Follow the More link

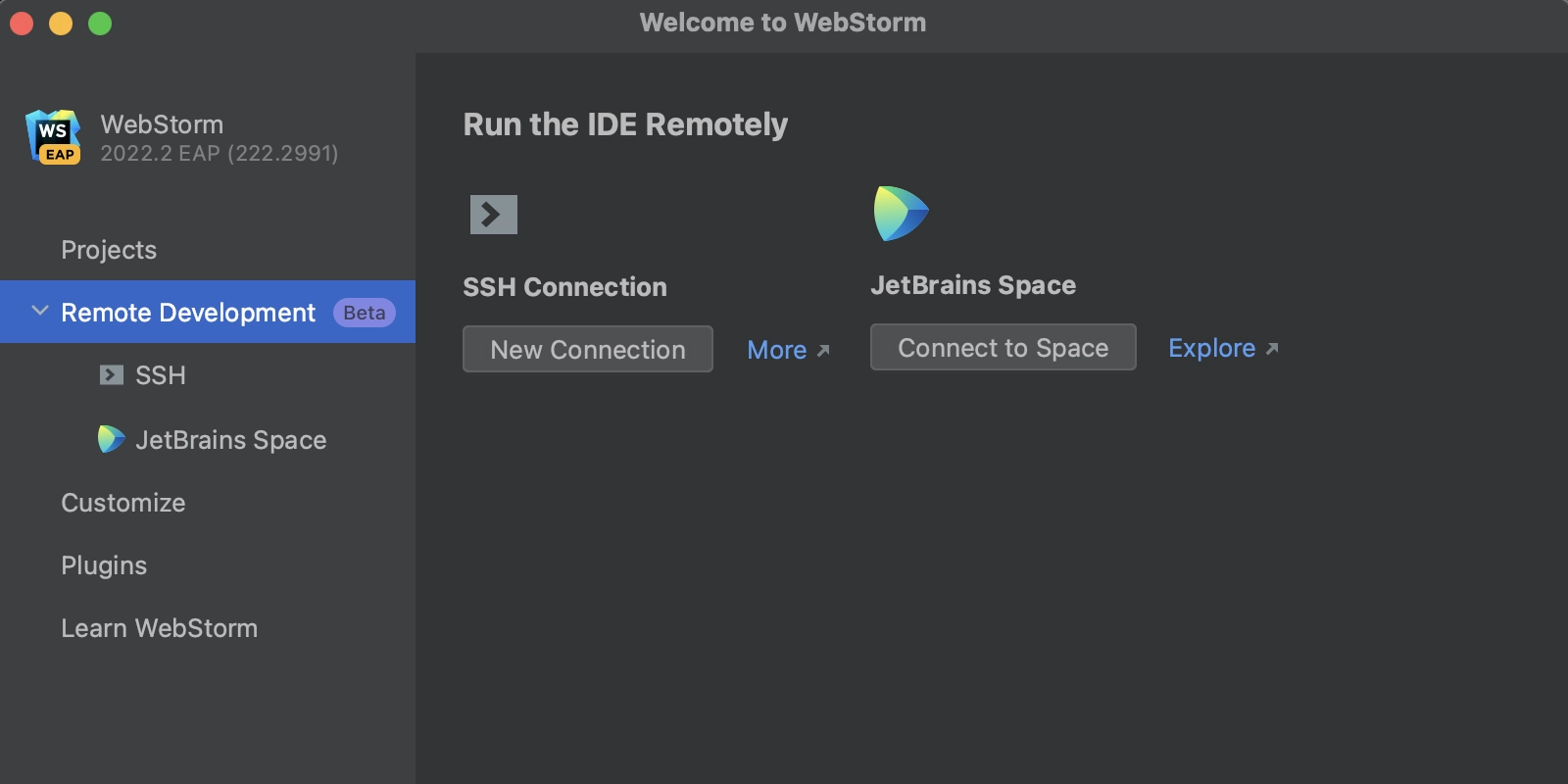777,350
